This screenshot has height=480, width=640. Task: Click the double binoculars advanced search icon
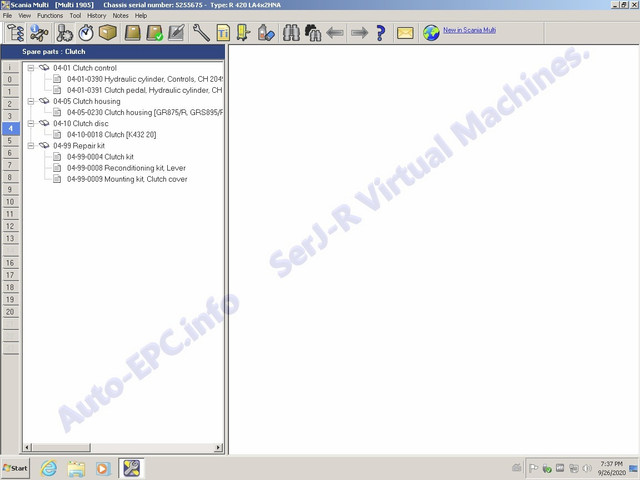[313, 33]
